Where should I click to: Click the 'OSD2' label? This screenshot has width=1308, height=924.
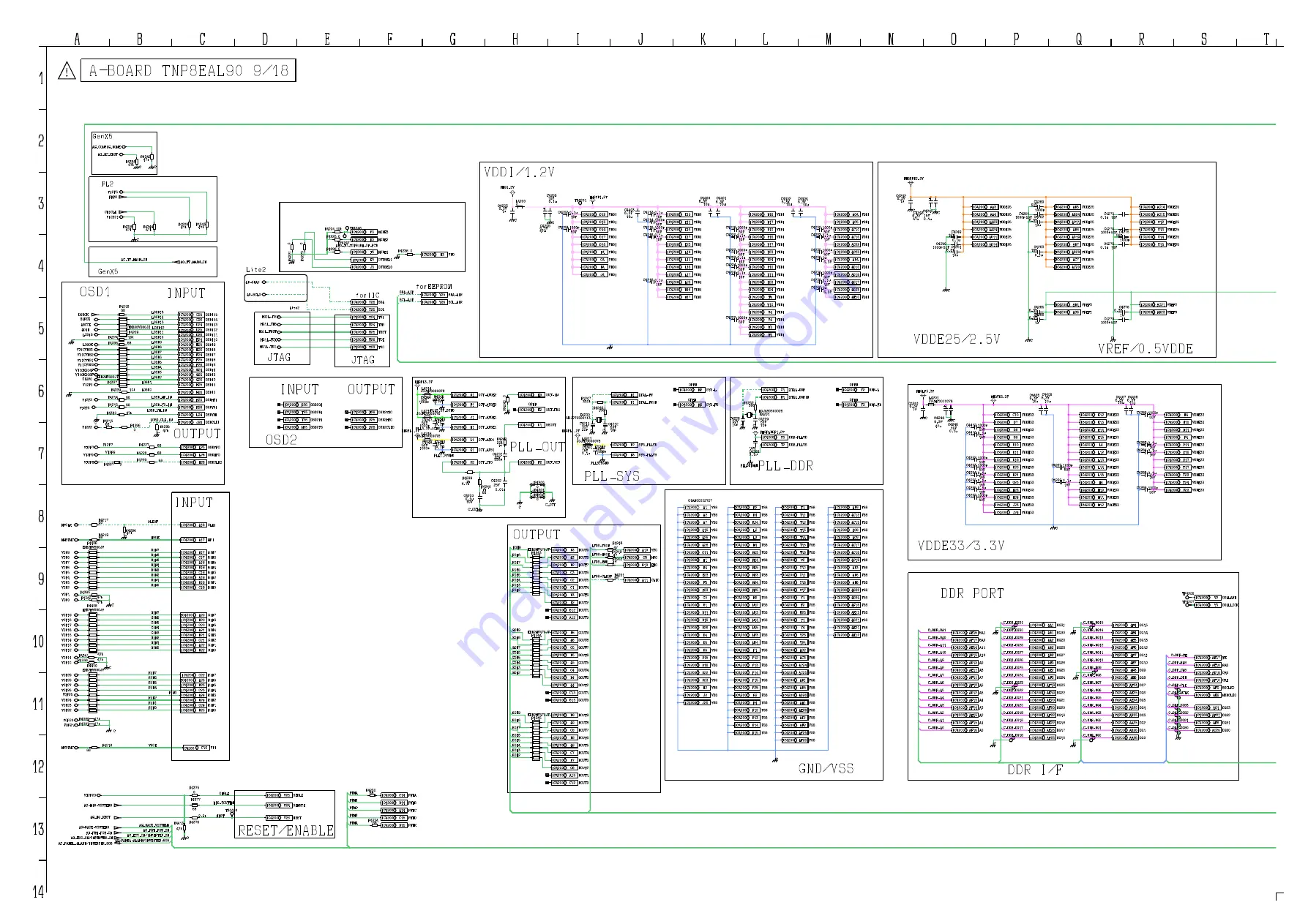pyautogui.click(x=281, y=440)
